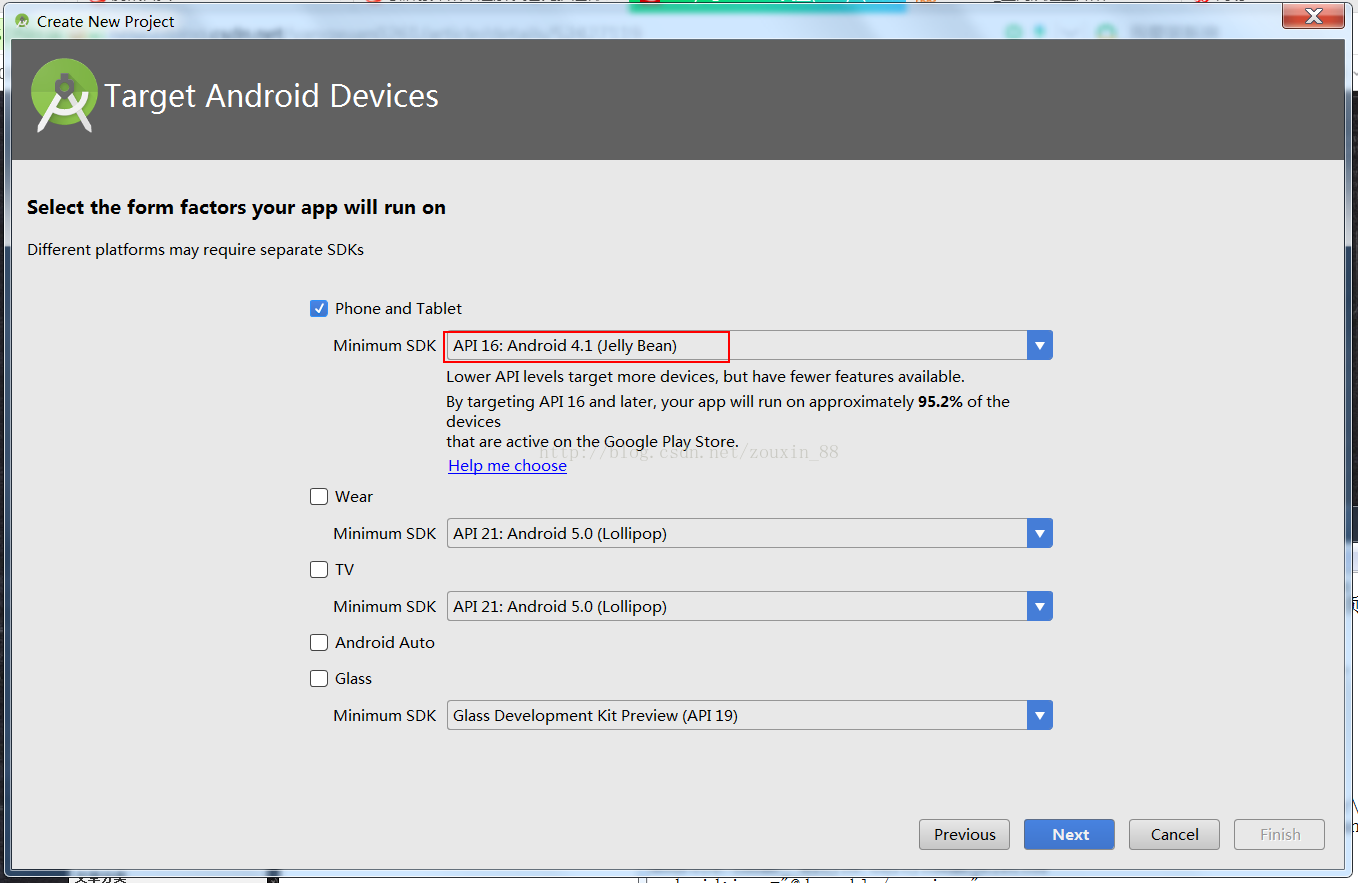The height and width of the screenshot is (883, 1358).
Task: Click the 'Lower API levels target more devices' text
Action: [x=705, y=377]
